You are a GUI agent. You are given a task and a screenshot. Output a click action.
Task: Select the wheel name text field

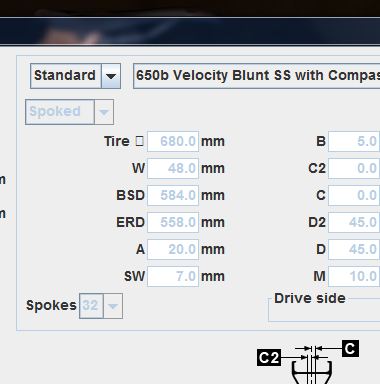click(x=256, y=76)
